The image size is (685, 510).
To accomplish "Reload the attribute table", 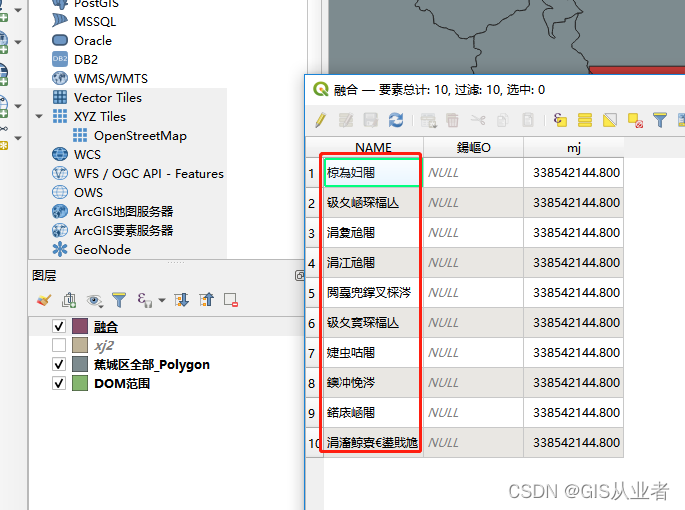I will click(x=396, y=120).
